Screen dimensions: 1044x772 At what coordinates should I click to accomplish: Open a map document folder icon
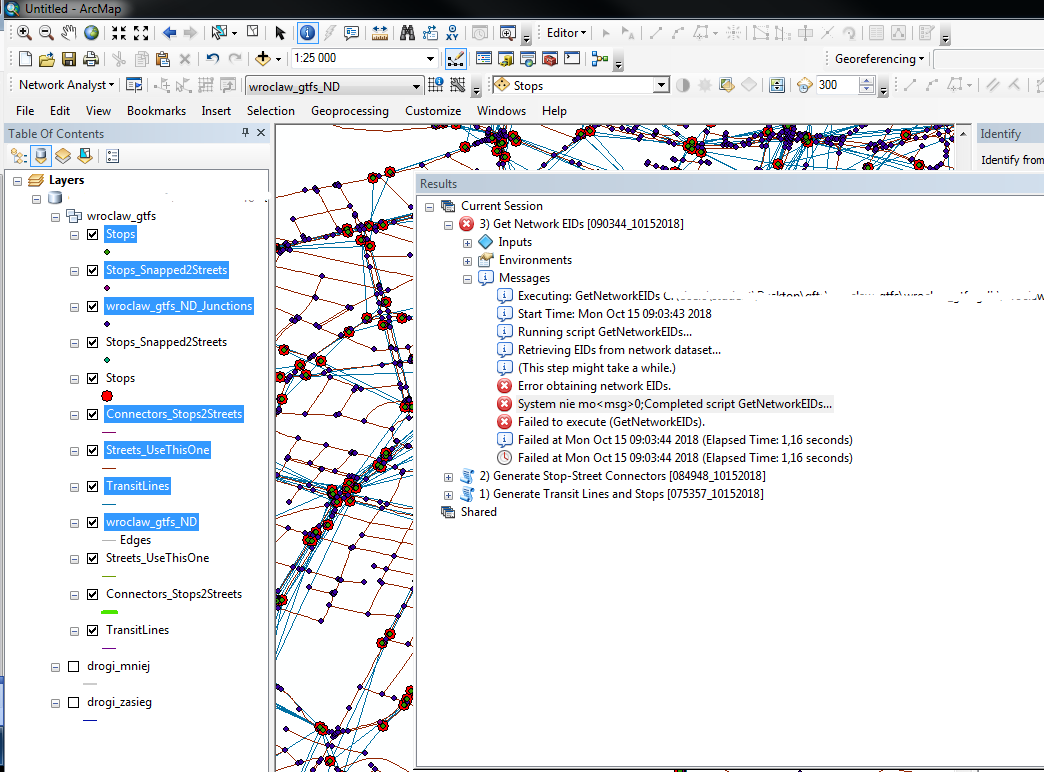47,59
